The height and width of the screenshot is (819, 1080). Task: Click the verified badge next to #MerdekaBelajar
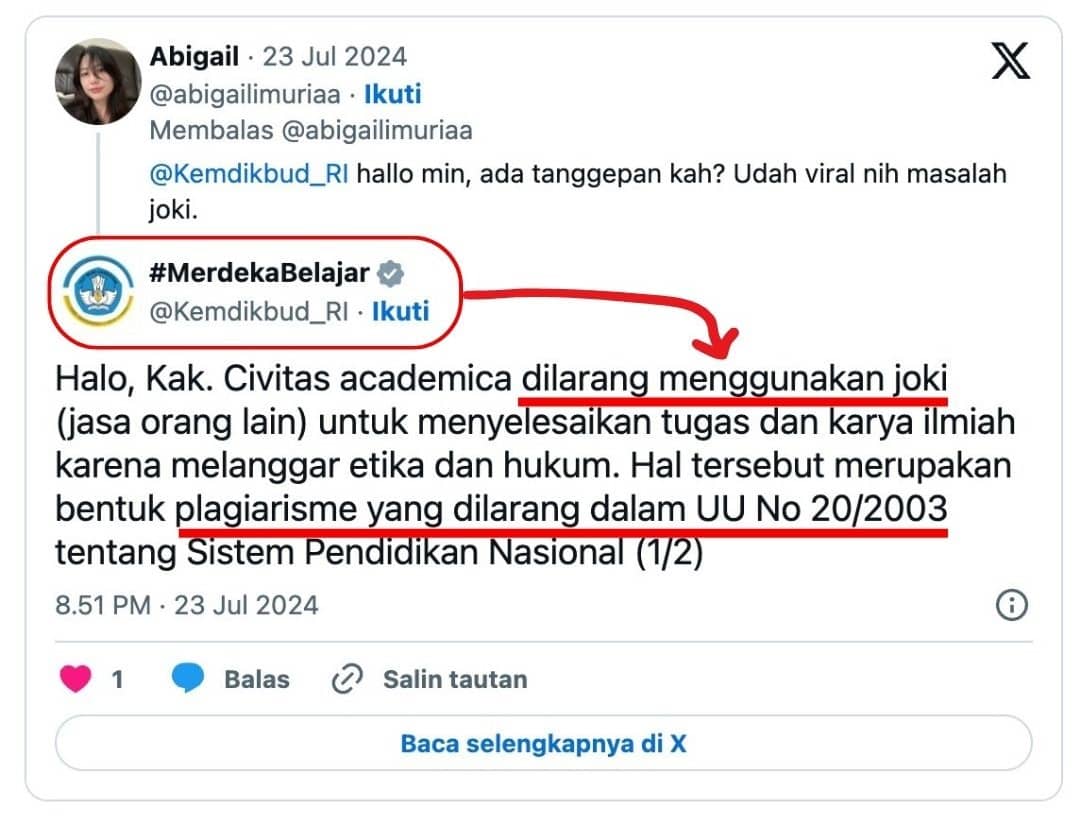[x=391, y=273]
